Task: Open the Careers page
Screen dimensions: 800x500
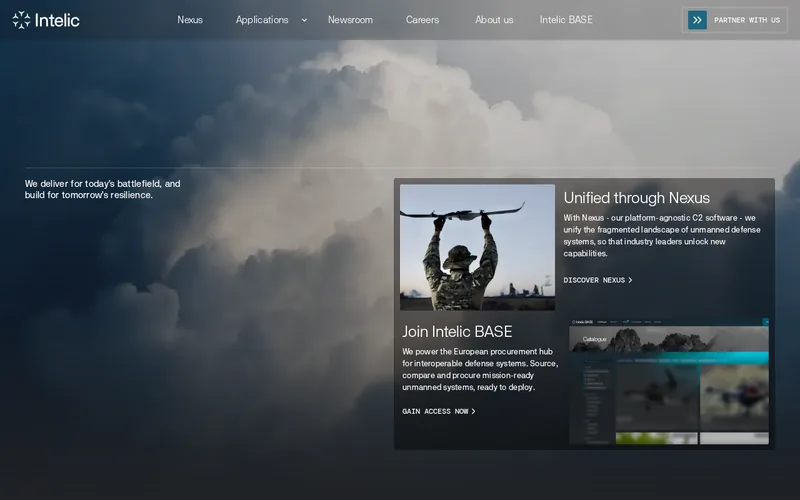Action: coord(422,20)
